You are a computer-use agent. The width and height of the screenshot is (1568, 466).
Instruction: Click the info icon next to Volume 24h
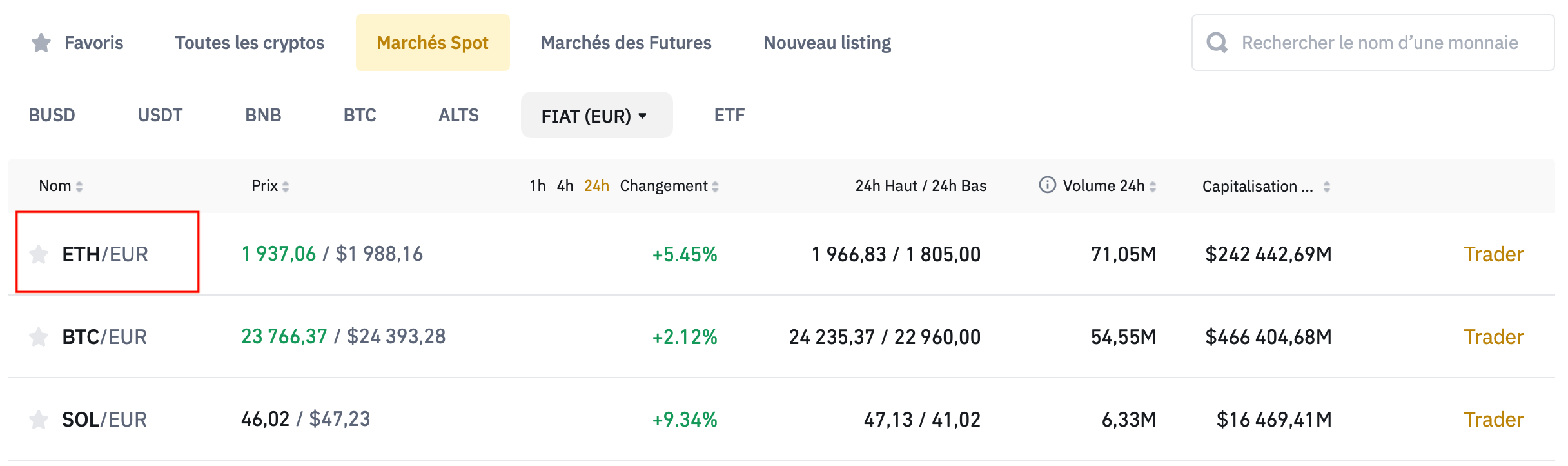tap(1048, 185)
